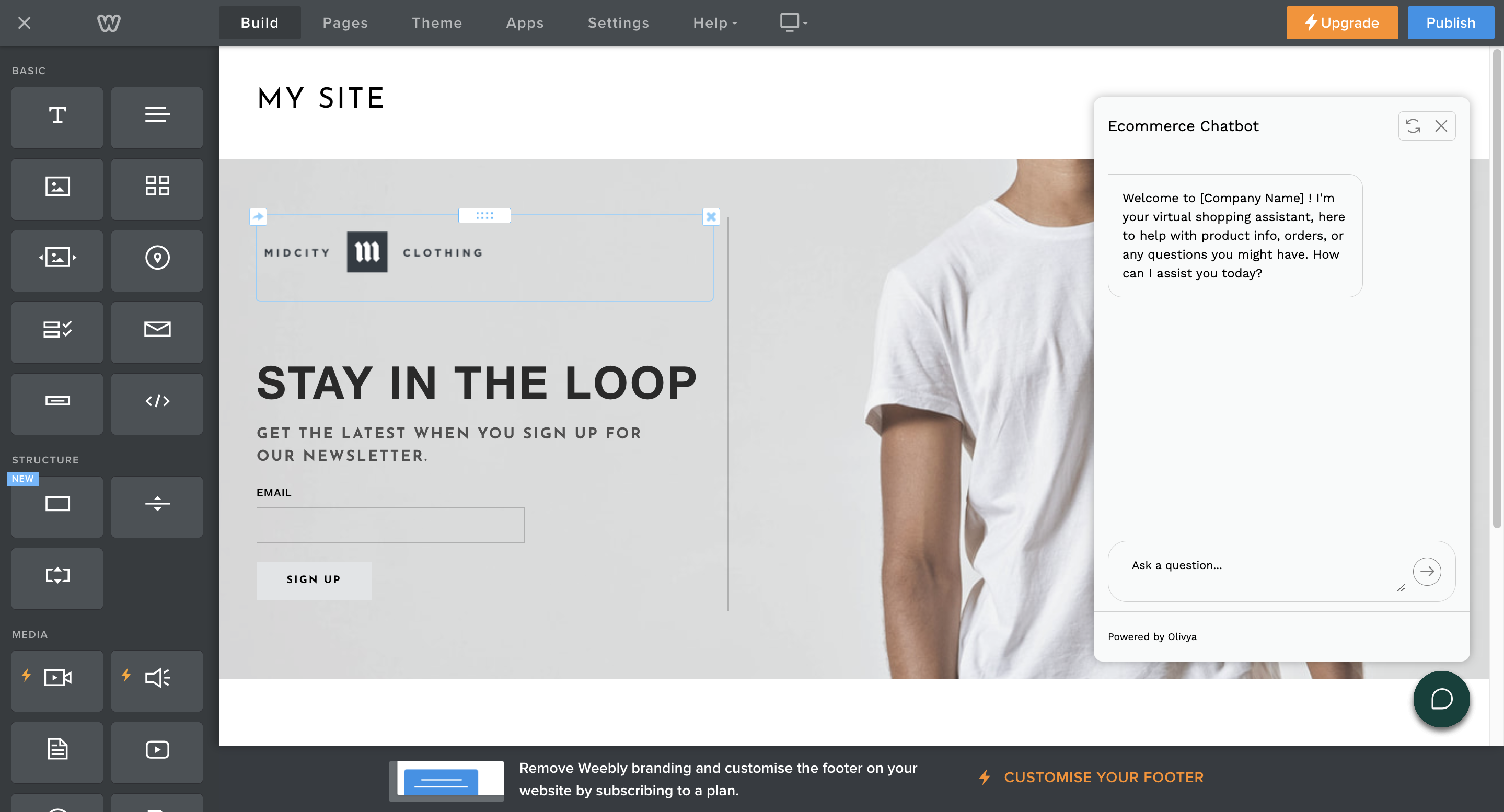Click the chatbot welcome message bubble
This screenshot has height=812, width=1504.
pyautogui.click(x=1235, y=235)
